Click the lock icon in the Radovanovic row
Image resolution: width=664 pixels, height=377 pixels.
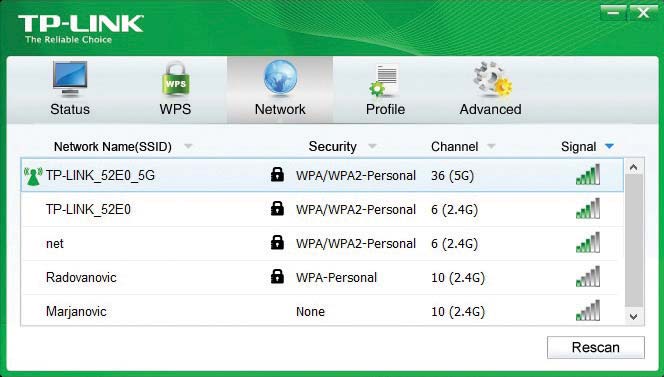click(277, 276)
